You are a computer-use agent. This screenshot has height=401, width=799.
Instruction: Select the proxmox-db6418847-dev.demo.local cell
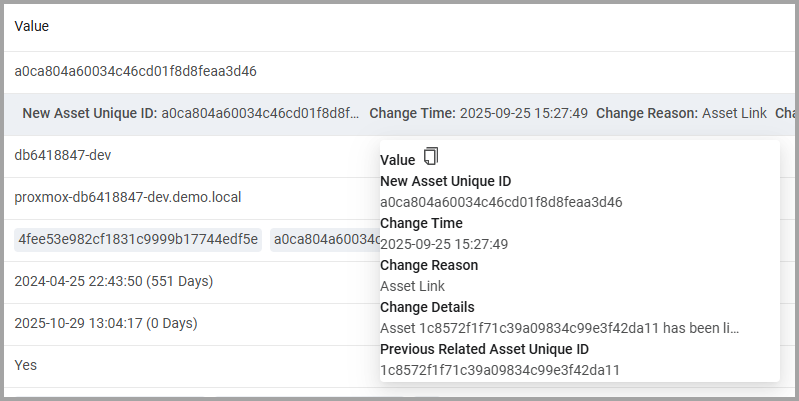tap(128, 197)
